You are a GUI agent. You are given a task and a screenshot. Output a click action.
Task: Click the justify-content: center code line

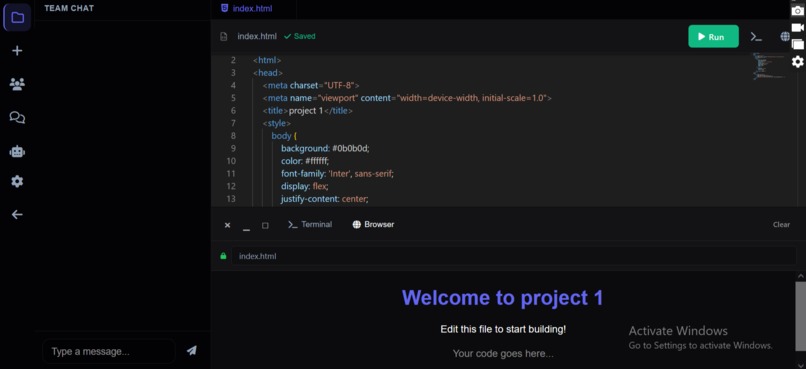click(325, 198)
